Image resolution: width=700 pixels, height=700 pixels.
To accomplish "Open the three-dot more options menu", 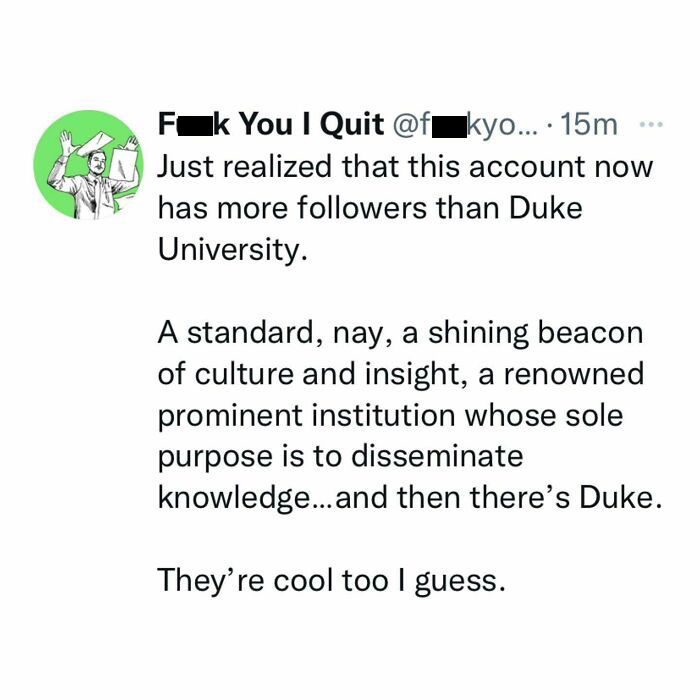I will (x=650, y=125).
